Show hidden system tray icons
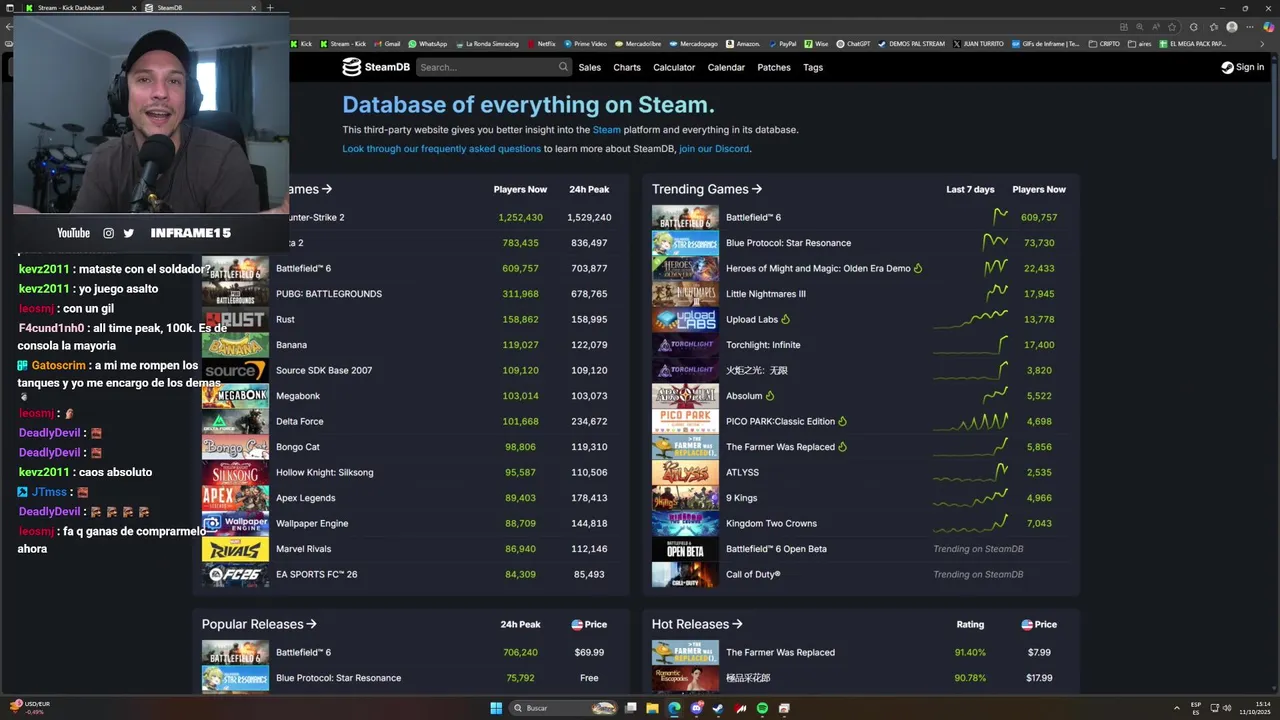Screen dimensions: 1280x720 1176,708
